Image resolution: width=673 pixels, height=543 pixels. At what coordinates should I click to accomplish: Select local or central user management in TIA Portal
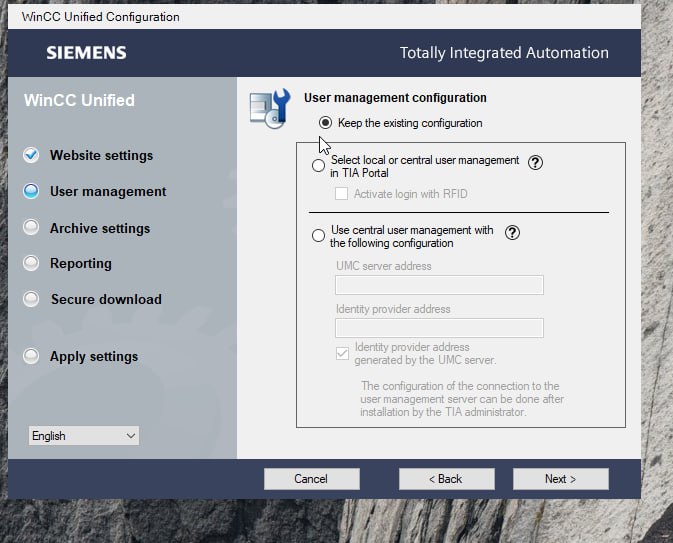(318, 165)
